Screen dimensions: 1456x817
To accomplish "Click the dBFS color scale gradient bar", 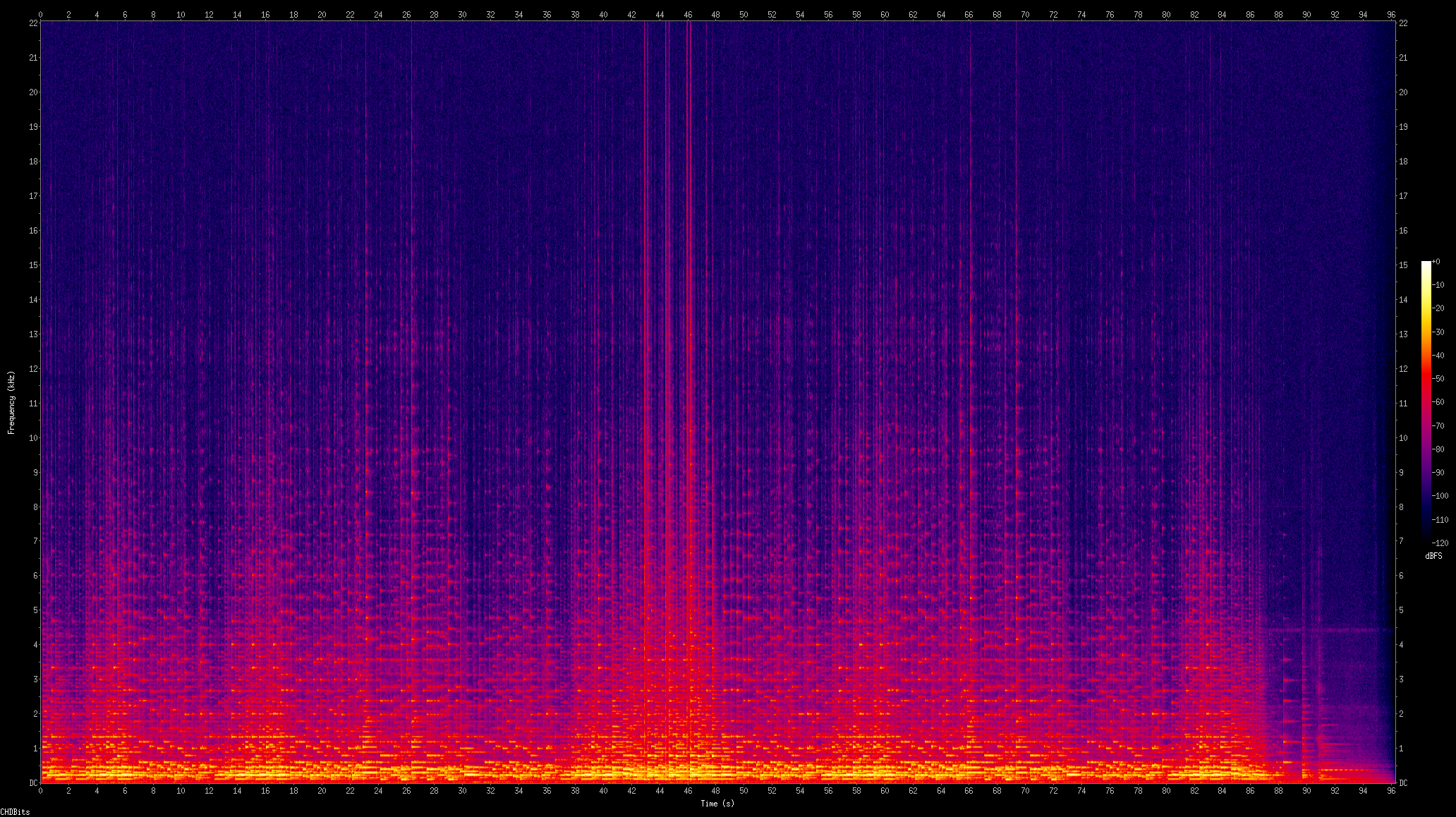I will [1426, 402].
